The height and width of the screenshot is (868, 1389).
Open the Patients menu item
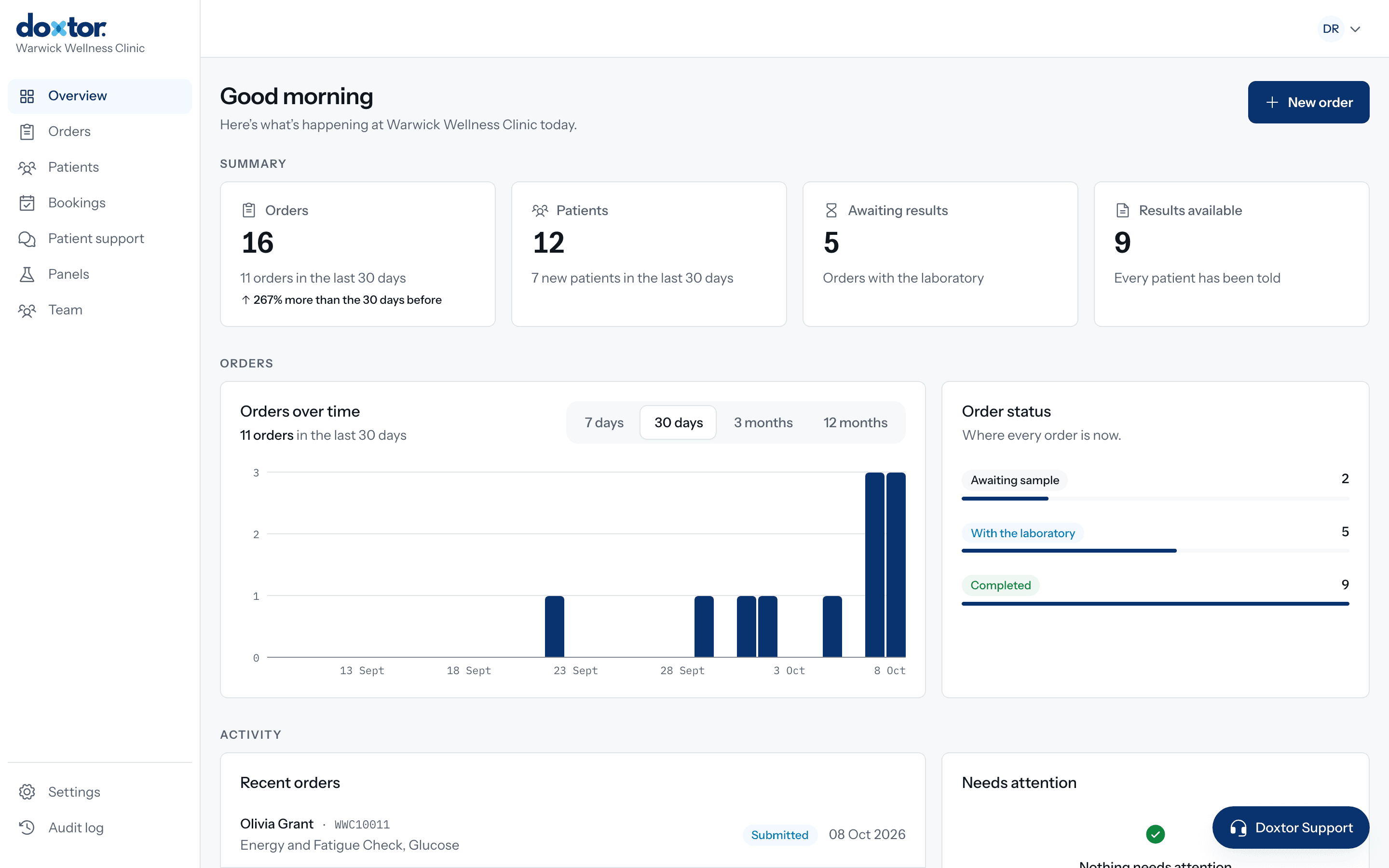(x=100, y=167)
